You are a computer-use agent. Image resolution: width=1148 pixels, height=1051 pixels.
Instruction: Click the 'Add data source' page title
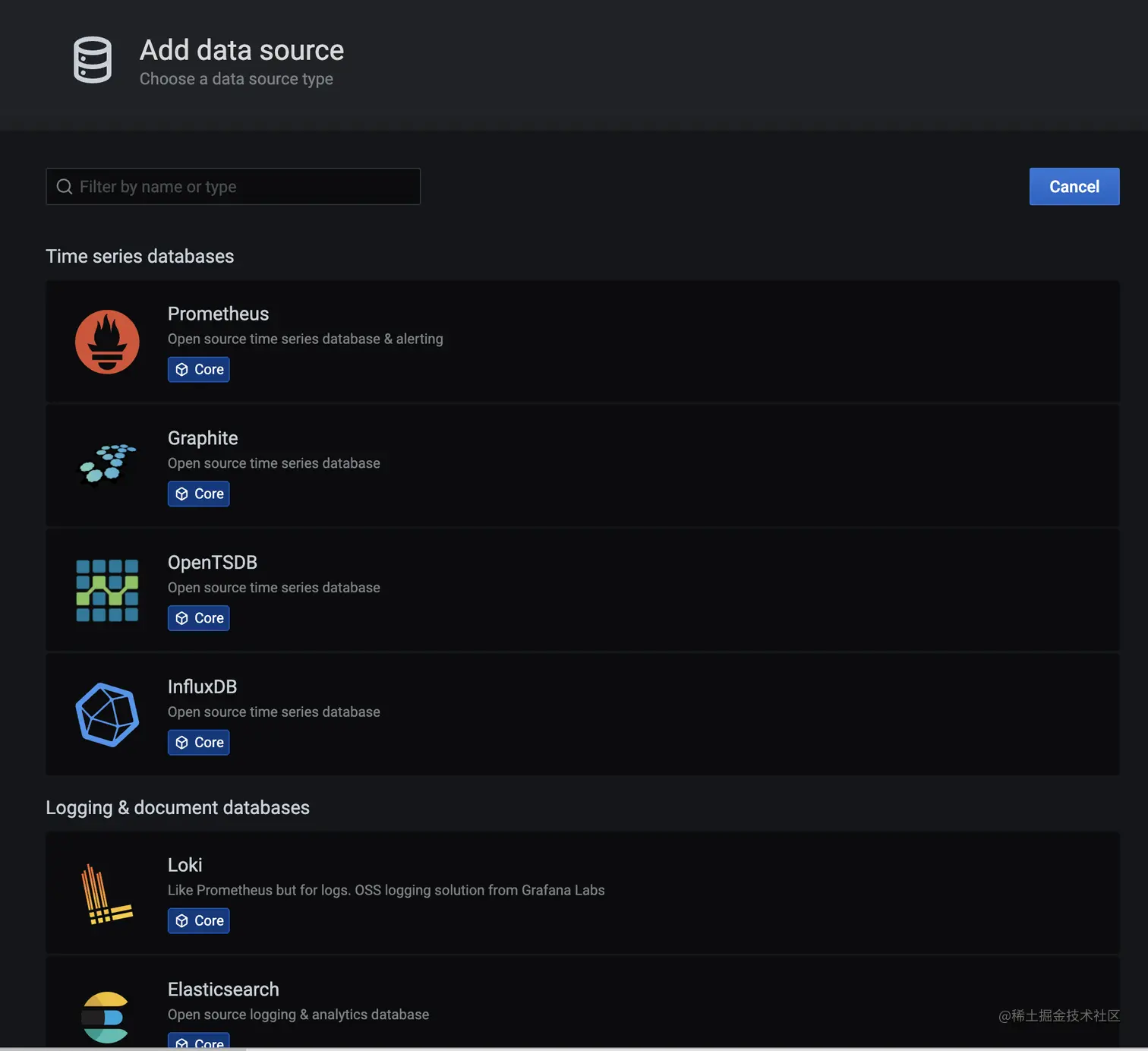pos(241,50)
